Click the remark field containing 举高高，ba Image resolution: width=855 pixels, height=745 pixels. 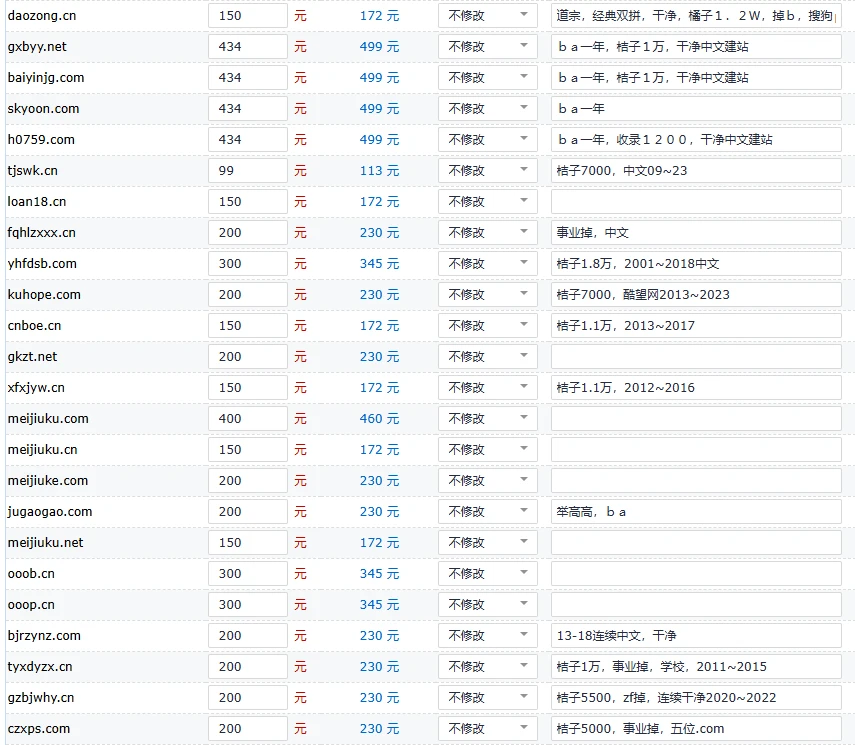[695, 511]
